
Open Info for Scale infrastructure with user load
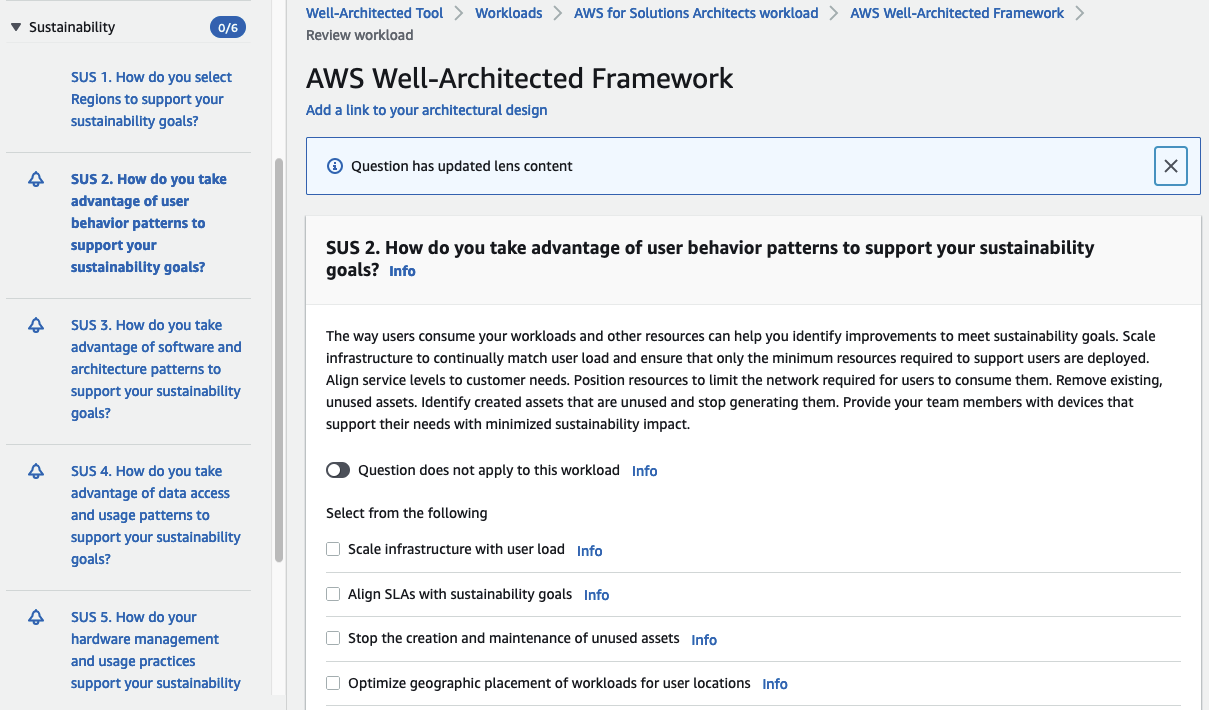pos(590,551)
